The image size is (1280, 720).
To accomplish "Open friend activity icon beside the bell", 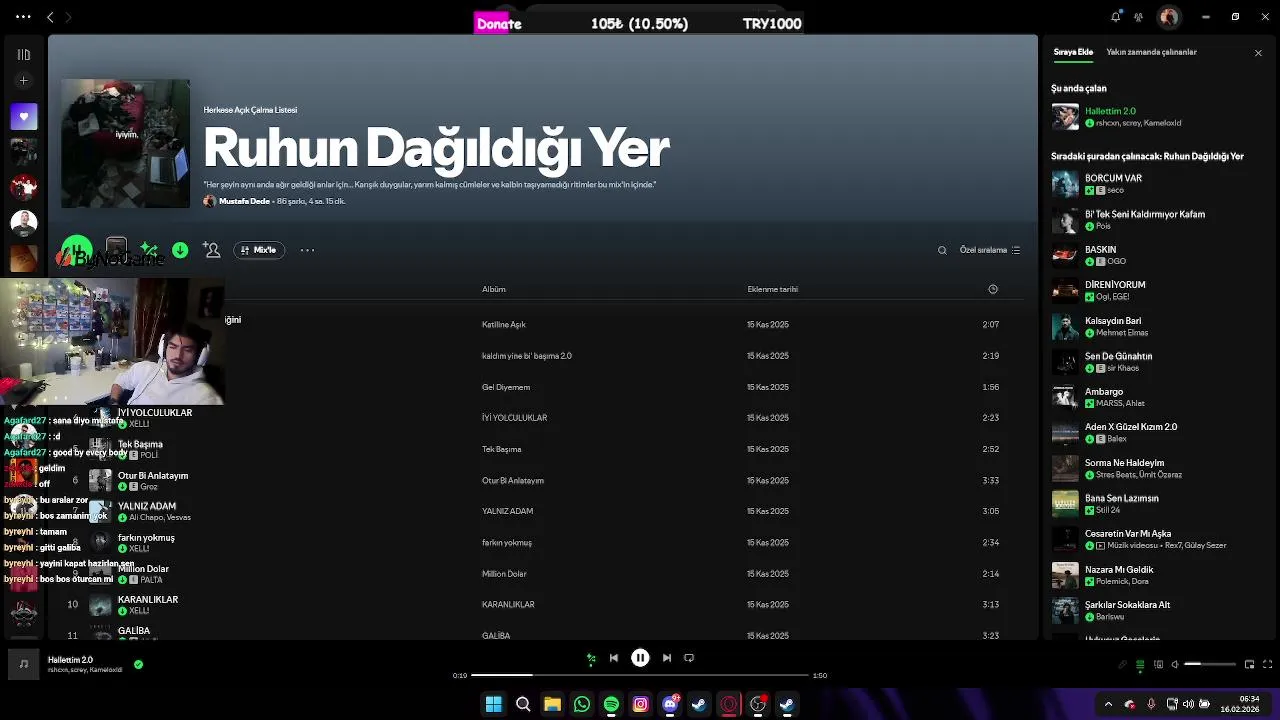I will pos(1138,16).
